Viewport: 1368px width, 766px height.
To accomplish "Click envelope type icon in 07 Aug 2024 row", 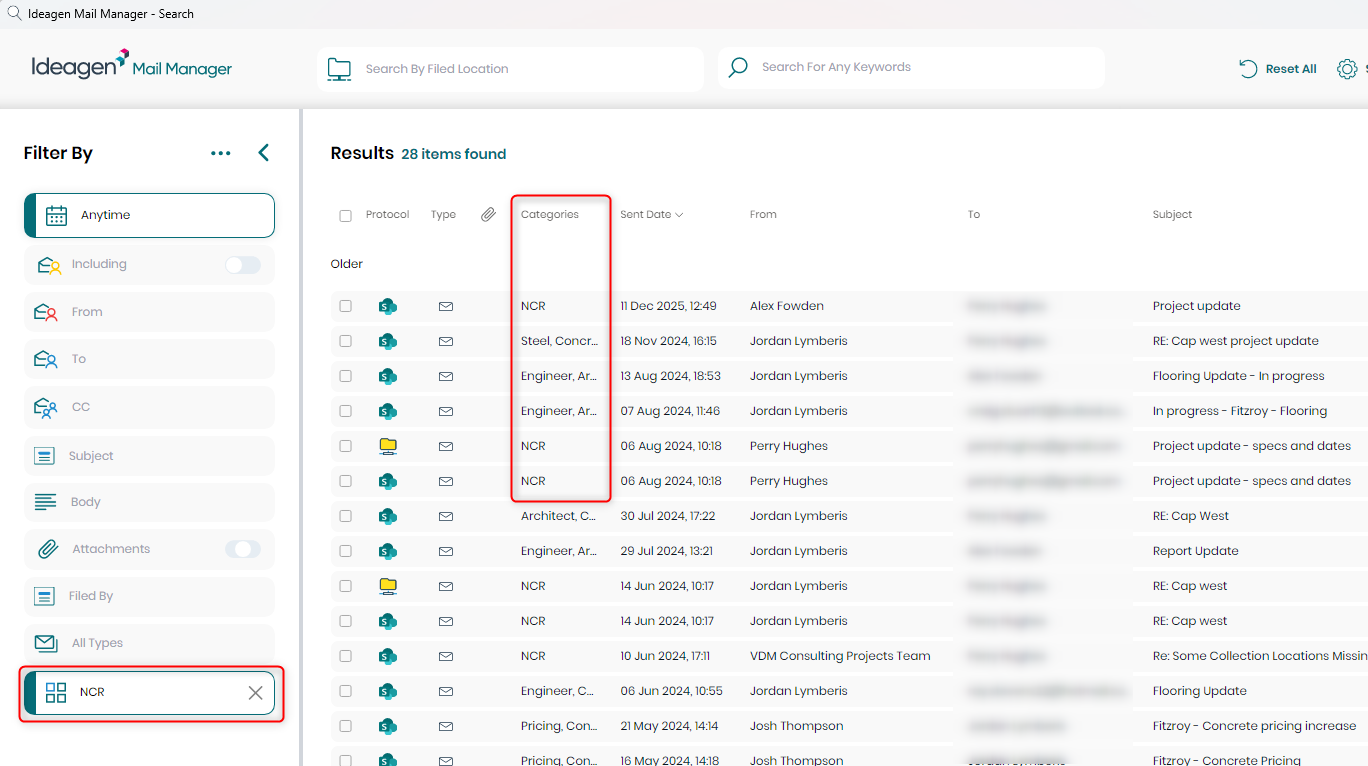I will coord(446,411).
